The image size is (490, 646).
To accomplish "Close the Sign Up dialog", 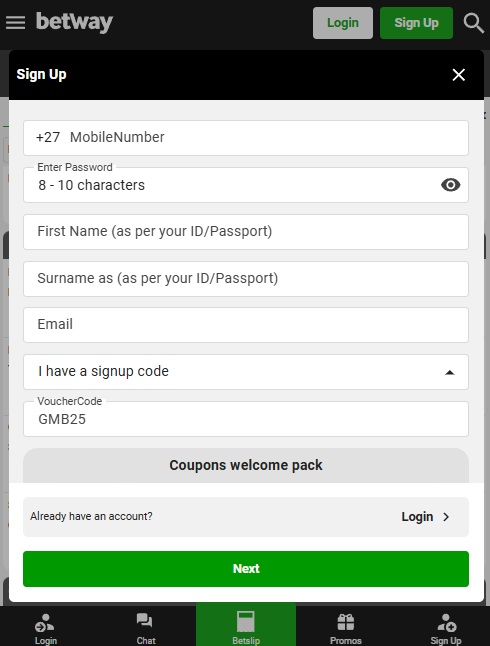I will click(x=458, y=75).
